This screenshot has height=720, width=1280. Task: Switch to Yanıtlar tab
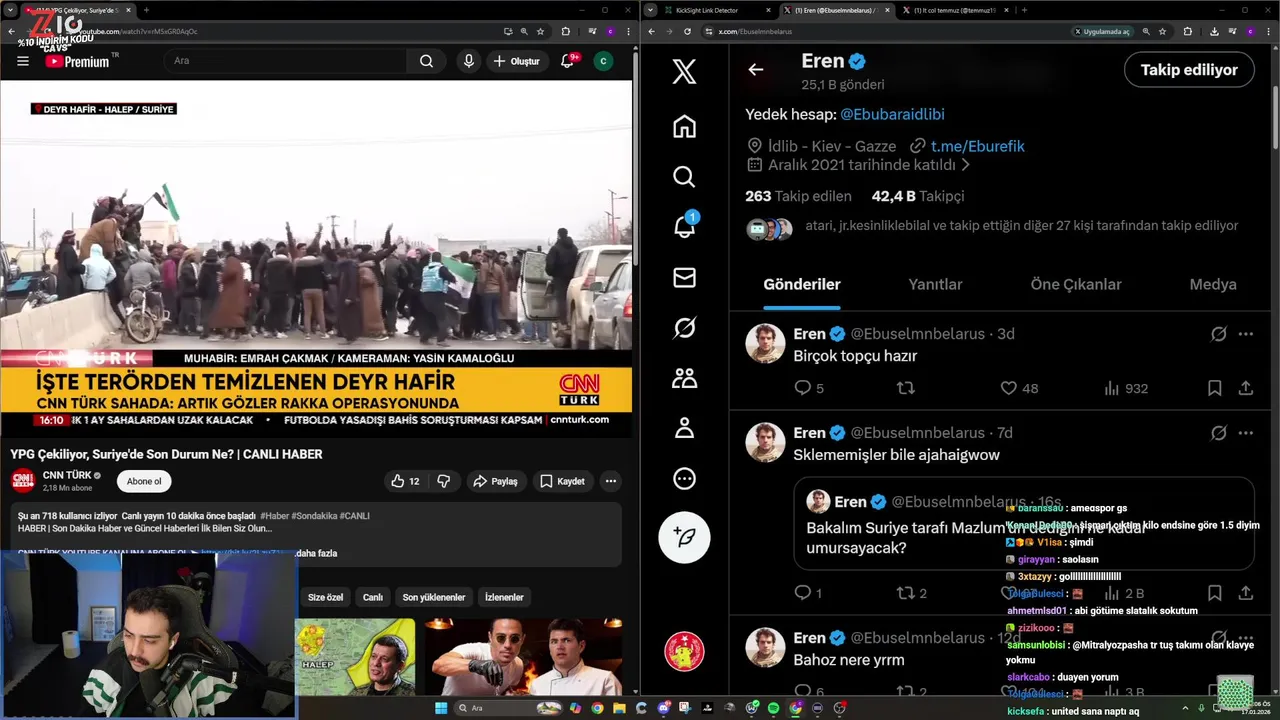pyautogui.click(x=935, y=285)
